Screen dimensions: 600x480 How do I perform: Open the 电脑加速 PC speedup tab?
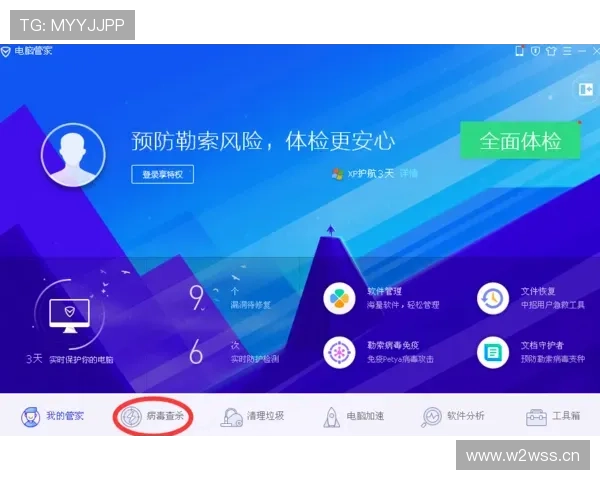click(x=353, y=417)
